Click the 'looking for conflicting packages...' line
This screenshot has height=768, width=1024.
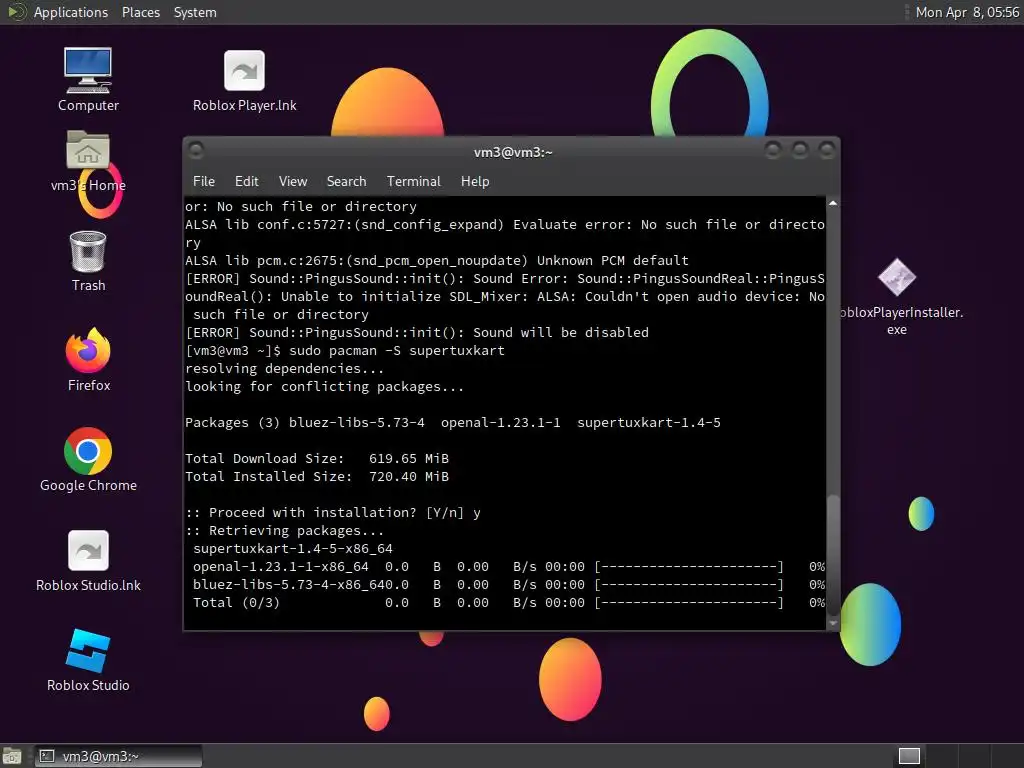[325, 387]
